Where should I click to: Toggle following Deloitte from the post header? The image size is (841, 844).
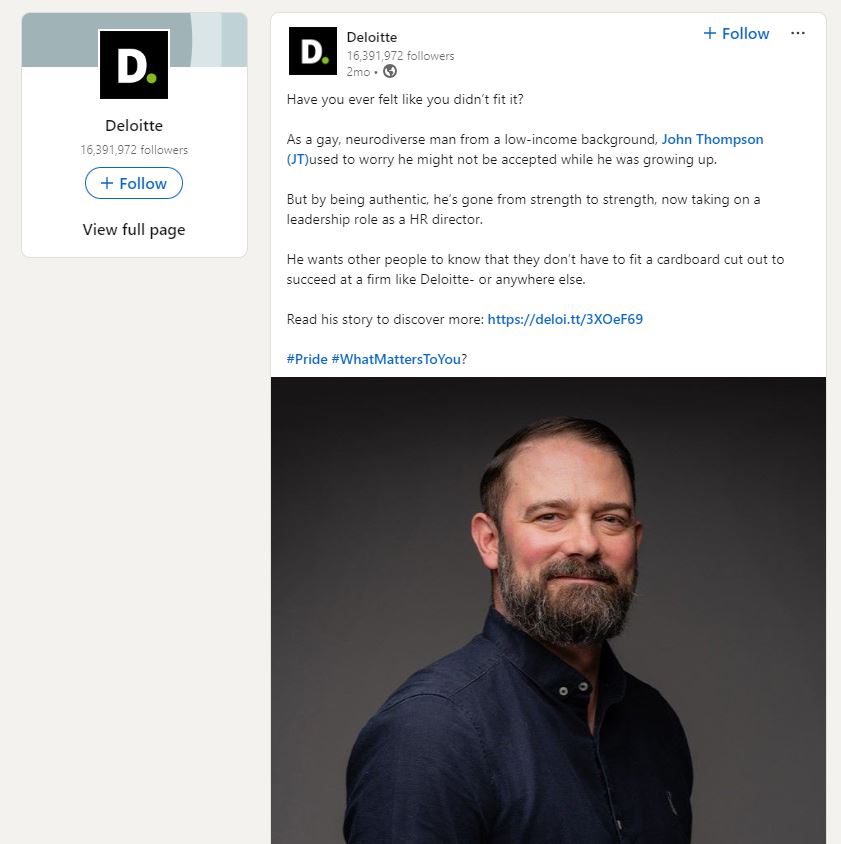pos(736,33)
